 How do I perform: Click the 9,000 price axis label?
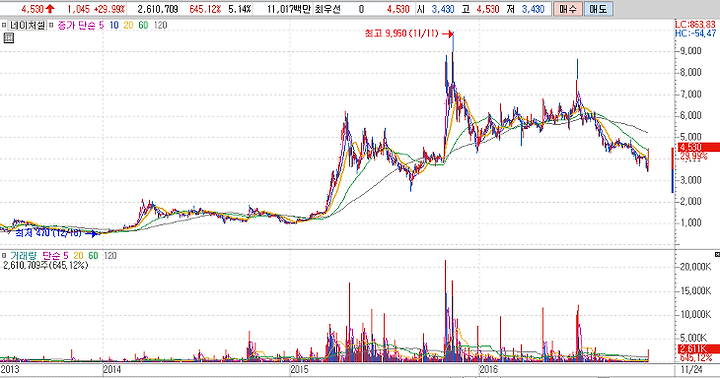(691, 51)
